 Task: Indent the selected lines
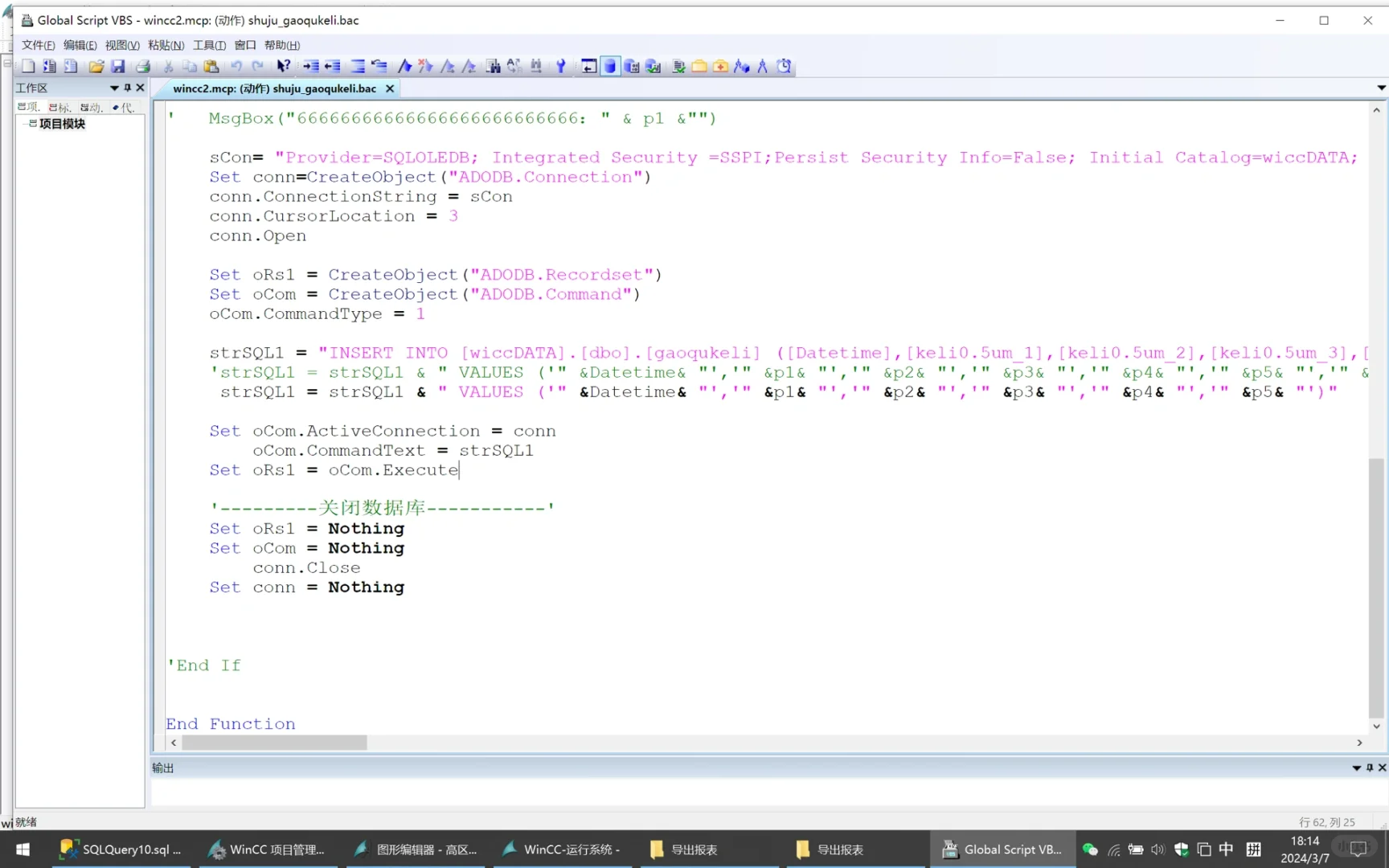(311, 67)
